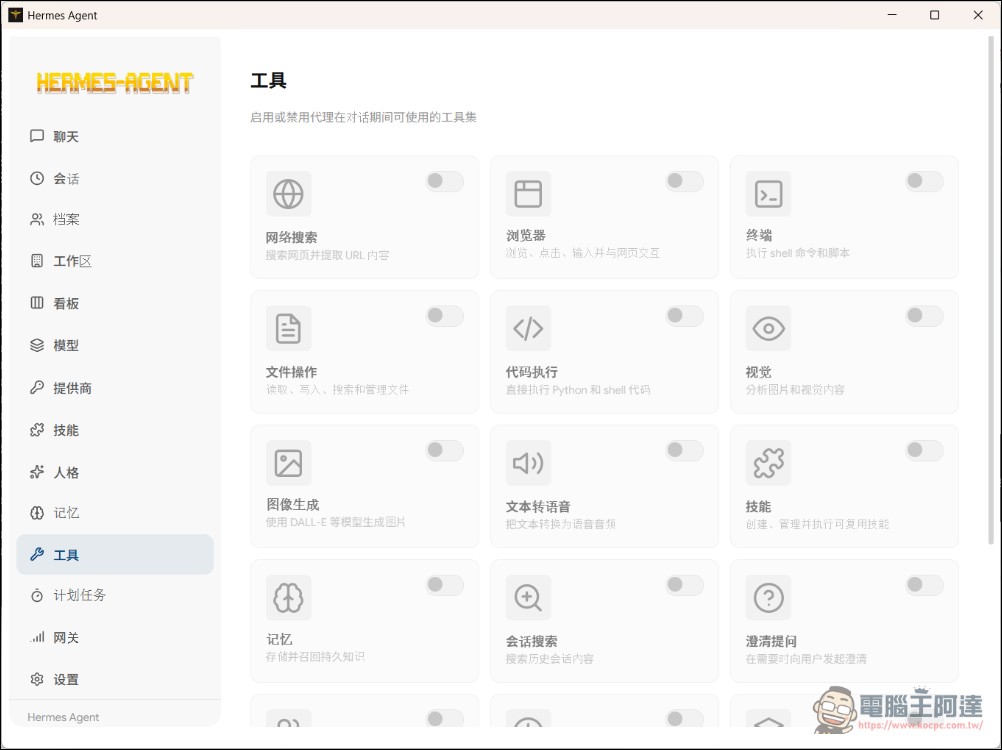This screenshot has height=750, width=1002.
Task: Toggle the 澄清提问 switch
Action: [x=924, y=585]
